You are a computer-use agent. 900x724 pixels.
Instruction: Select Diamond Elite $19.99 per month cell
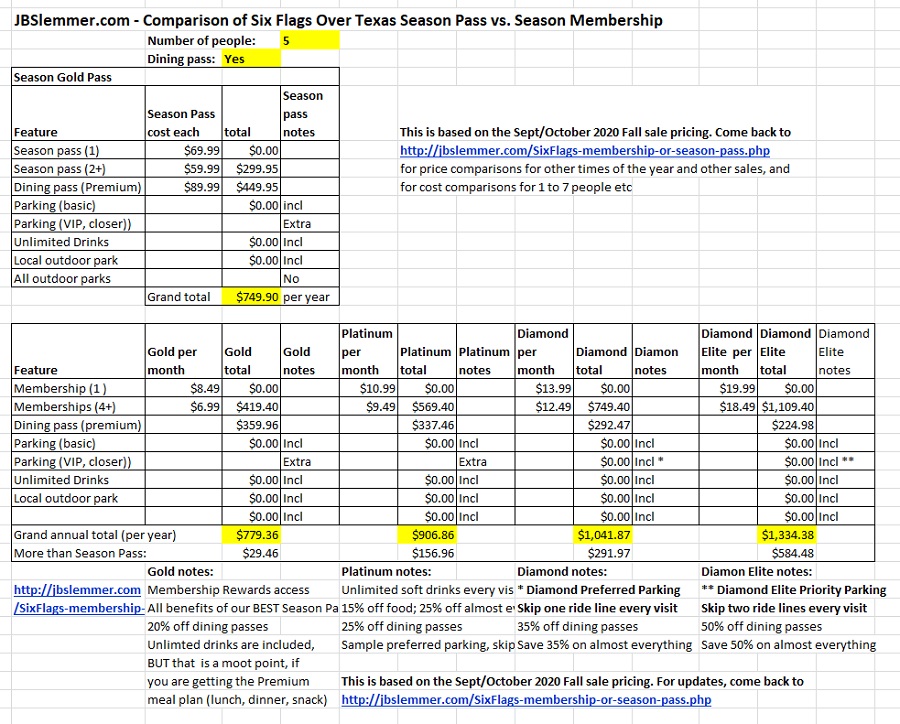tap(728, 389)
